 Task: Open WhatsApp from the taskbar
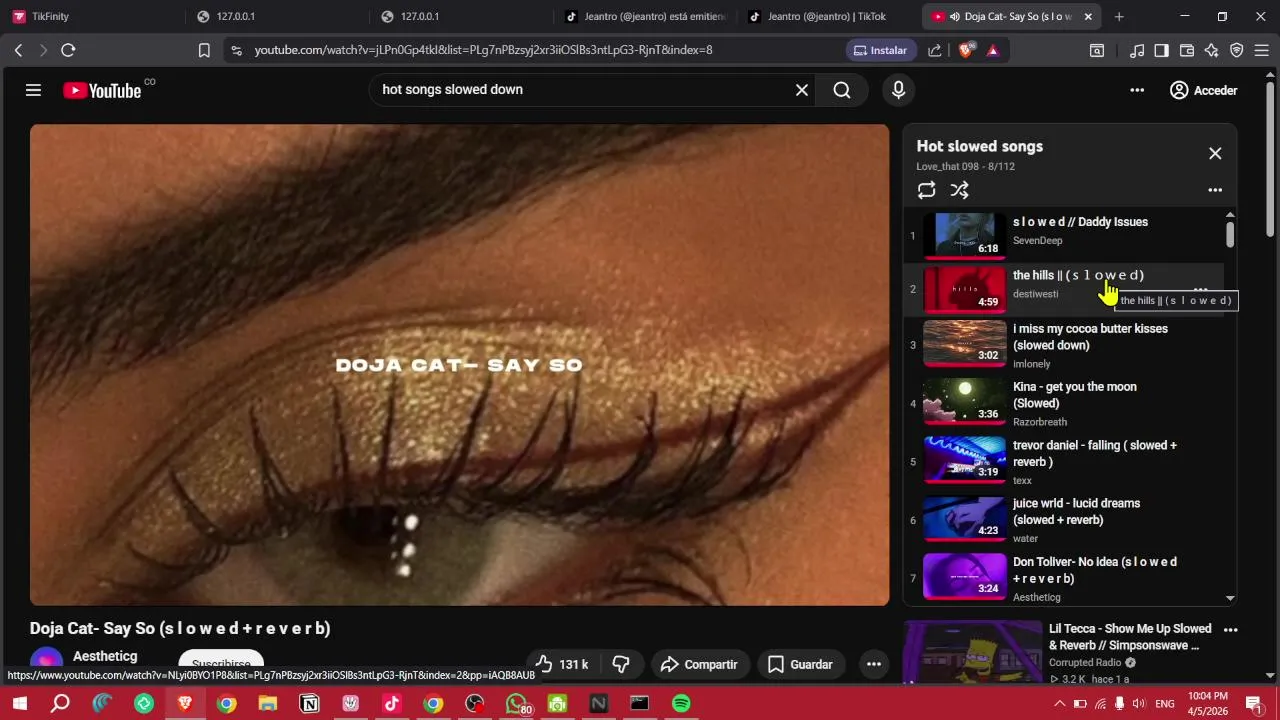tap(516, 704)
